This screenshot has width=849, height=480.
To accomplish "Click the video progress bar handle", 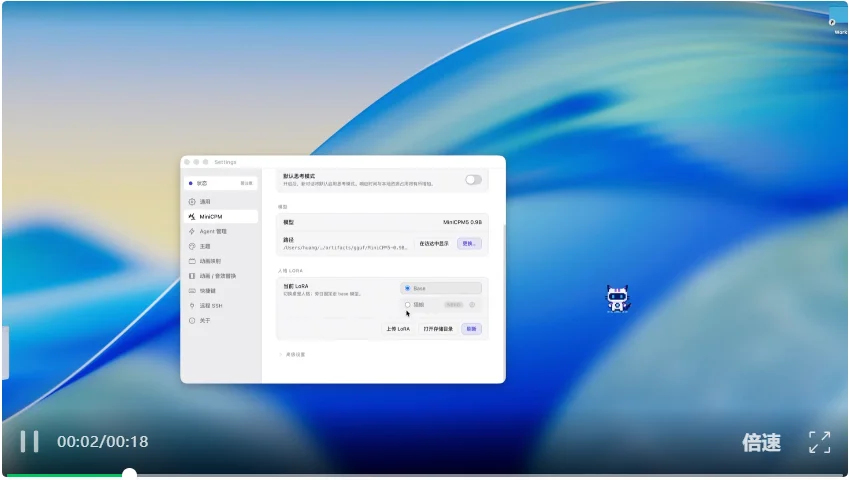I will pyautogui.click(x=129, y=475).
